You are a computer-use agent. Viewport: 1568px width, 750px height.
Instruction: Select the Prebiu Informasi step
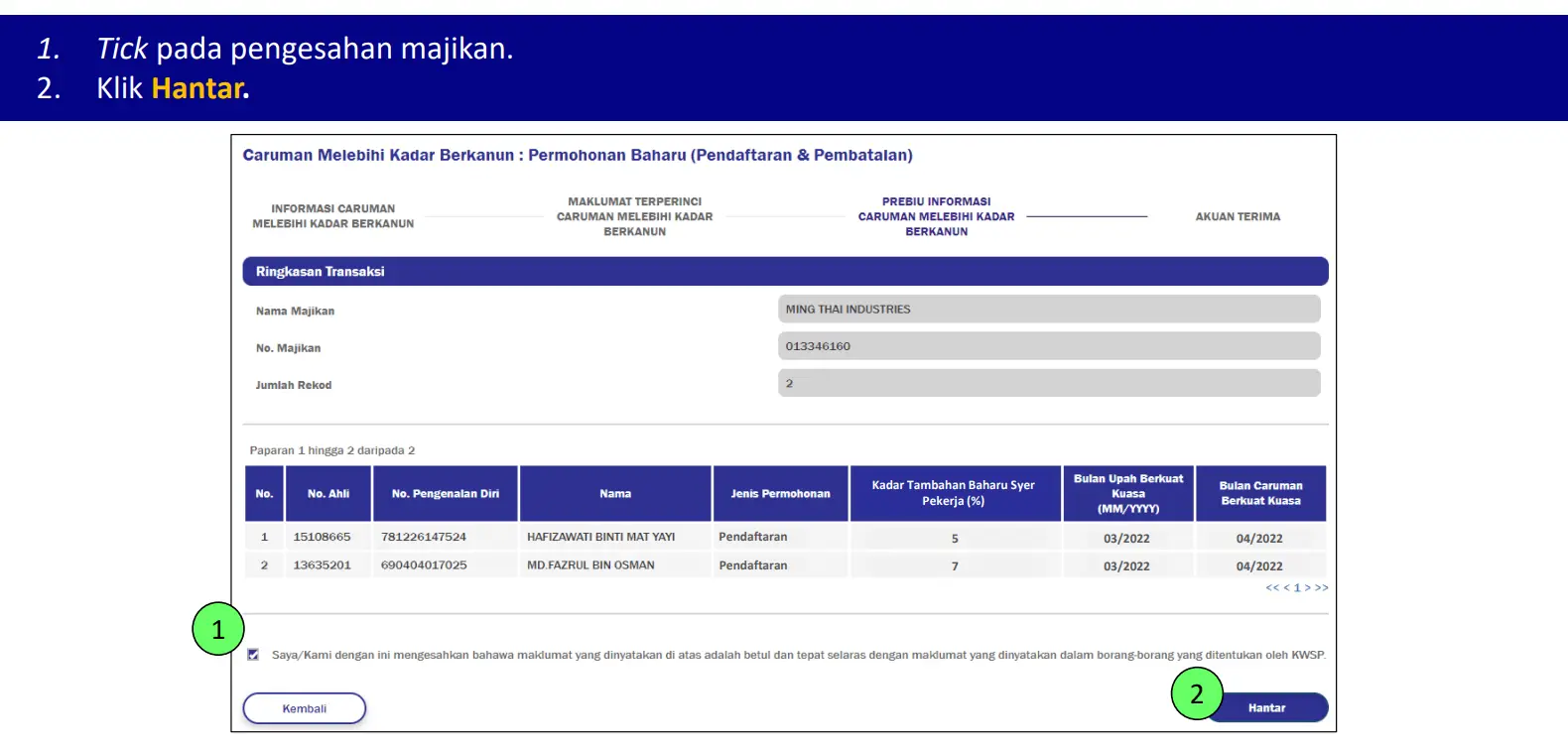coord(937,216)
